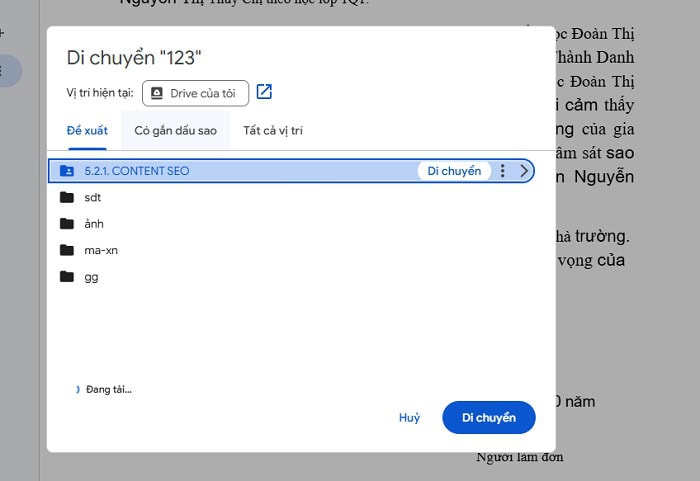Image resolution: width=700 pixels, height=481 pixels.
Task: Click the Drive icon in location chip
Action: click(x=157, y=93)
